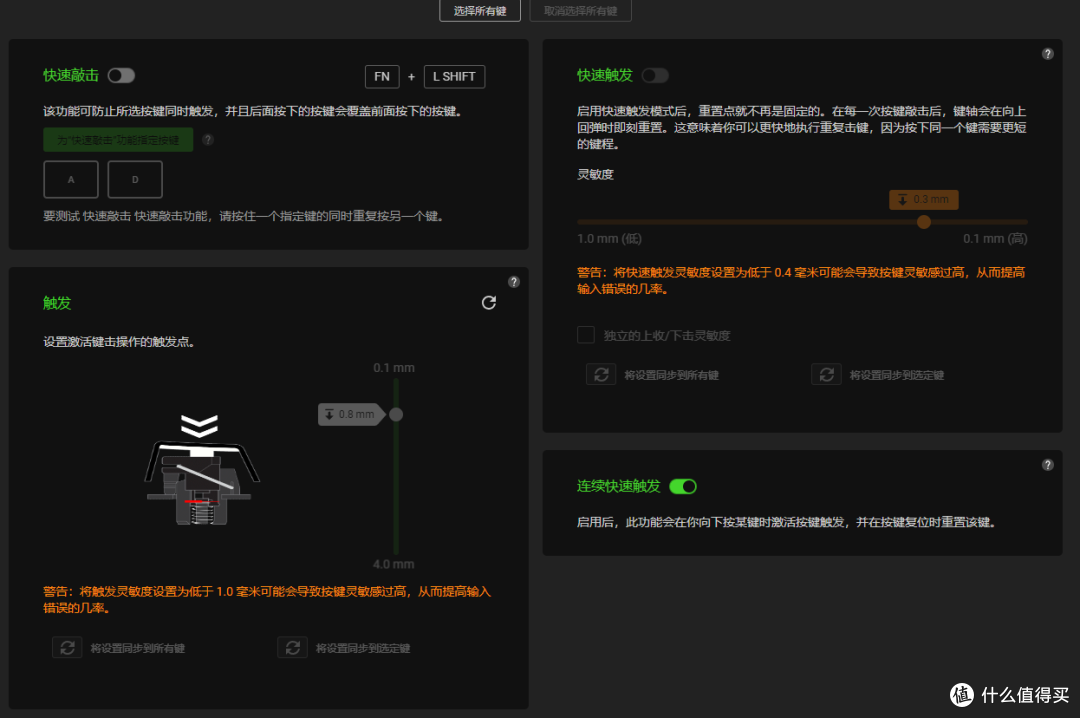Click sync icon for 将设置同步到选定键 in 触发
This screenshot has width=1080, height=718.
[x=292, y=648]
